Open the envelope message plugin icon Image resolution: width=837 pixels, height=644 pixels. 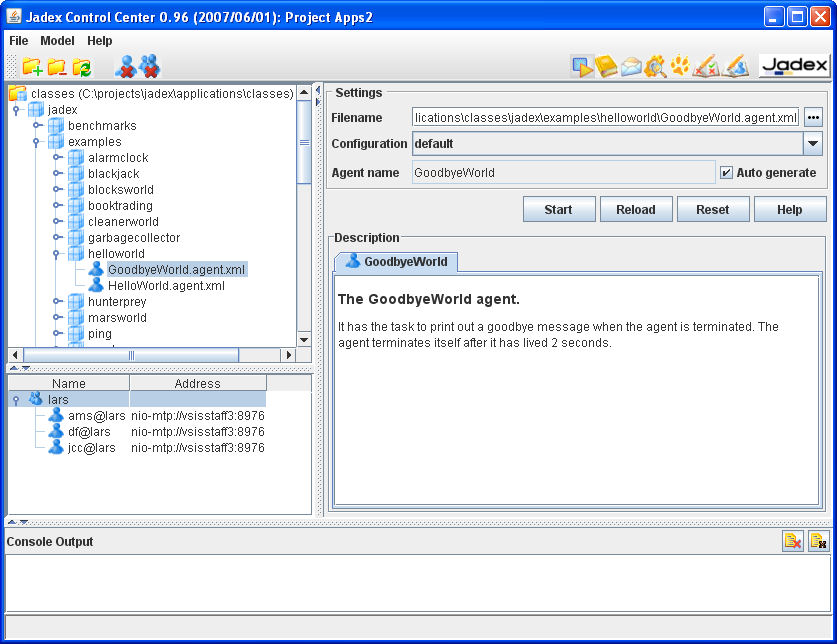coord(630,67)
